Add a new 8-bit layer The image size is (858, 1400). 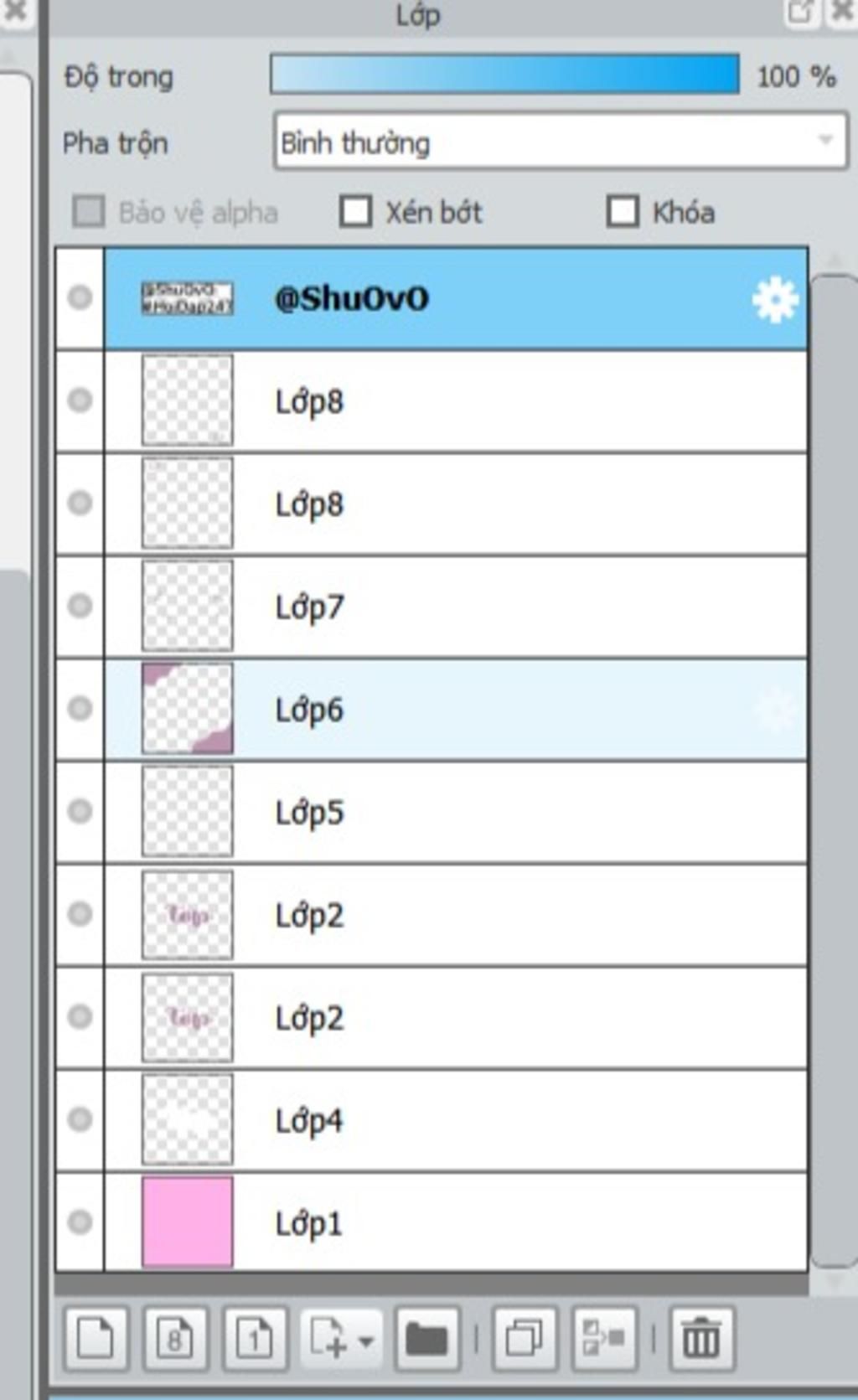click(x=175, y=1338)
